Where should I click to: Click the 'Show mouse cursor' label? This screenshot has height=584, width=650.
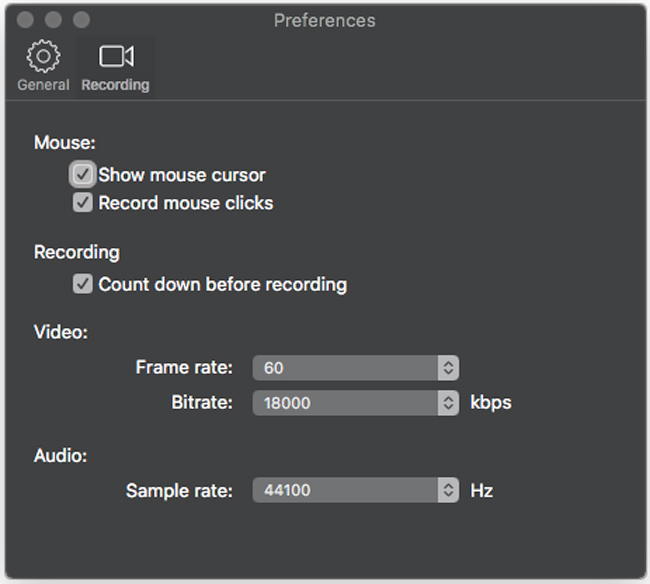tap(182, 175)
